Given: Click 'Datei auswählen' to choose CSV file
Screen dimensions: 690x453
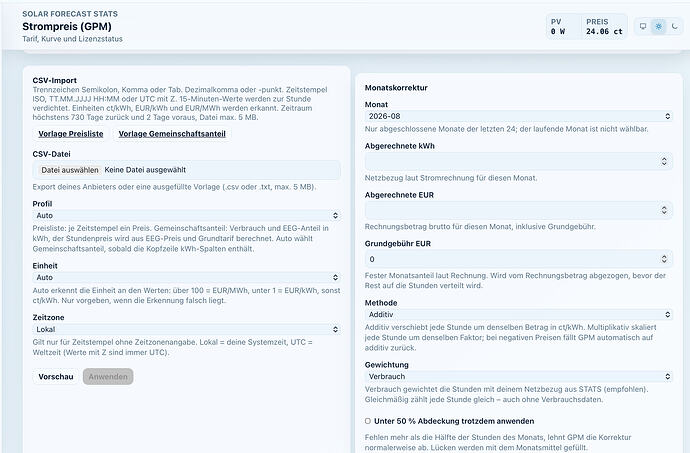Looking at the screenshot, I should [70, 170].
